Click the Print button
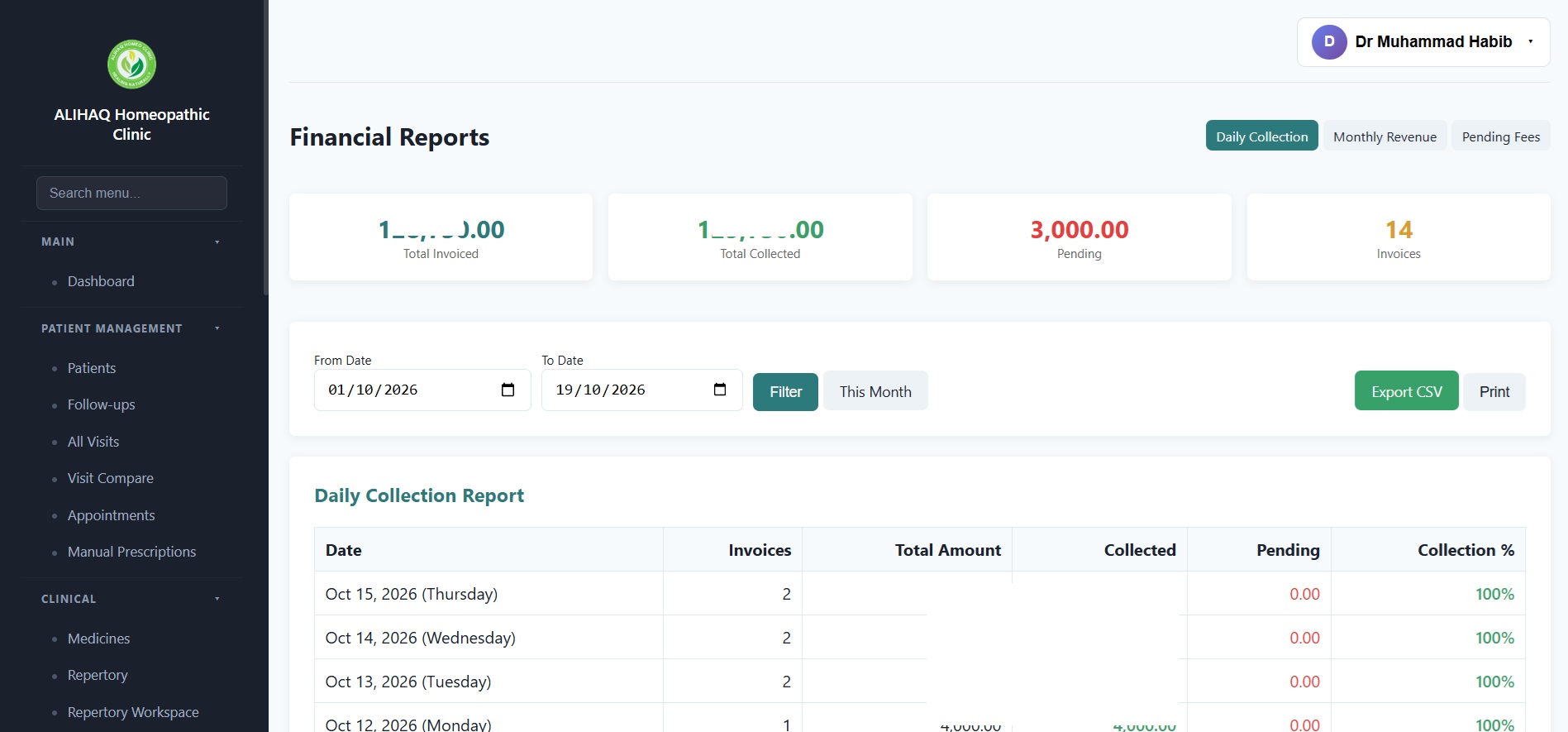The height and width of the screenshot is (732, 1568). (1494, 391)
